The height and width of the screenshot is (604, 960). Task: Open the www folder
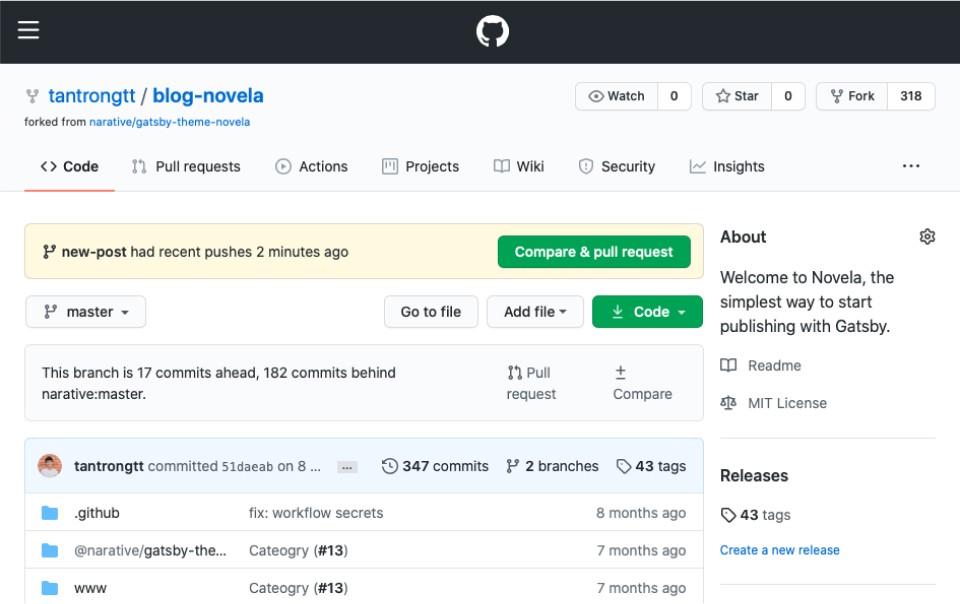click(90, 588)
